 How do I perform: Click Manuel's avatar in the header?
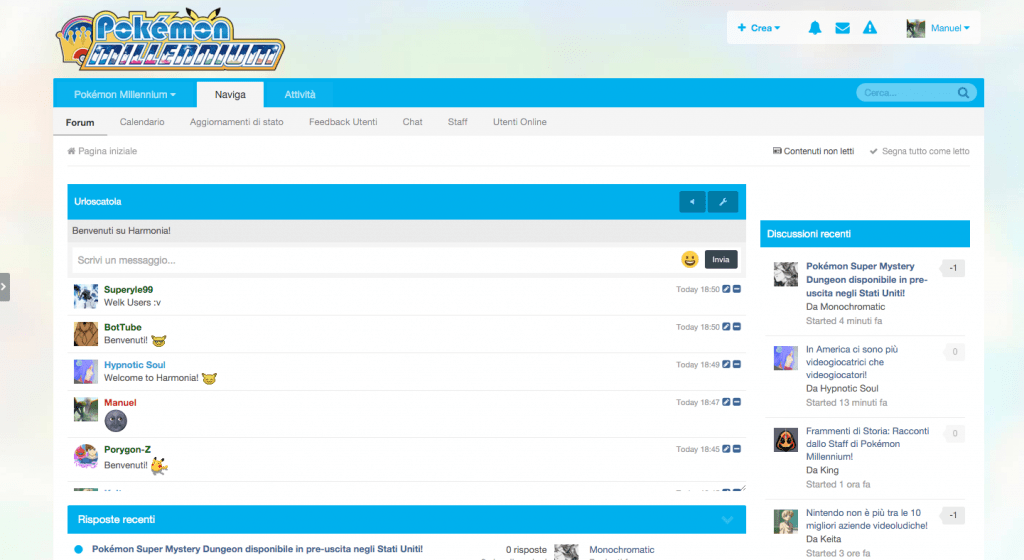tap(916, 28)
